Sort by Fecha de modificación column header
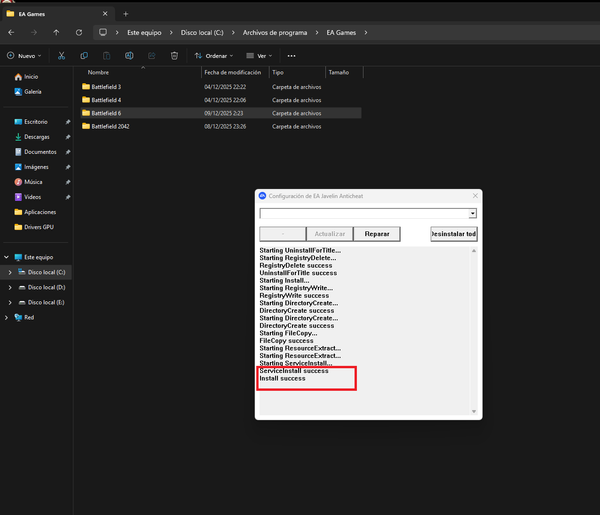 pos(232,73)
